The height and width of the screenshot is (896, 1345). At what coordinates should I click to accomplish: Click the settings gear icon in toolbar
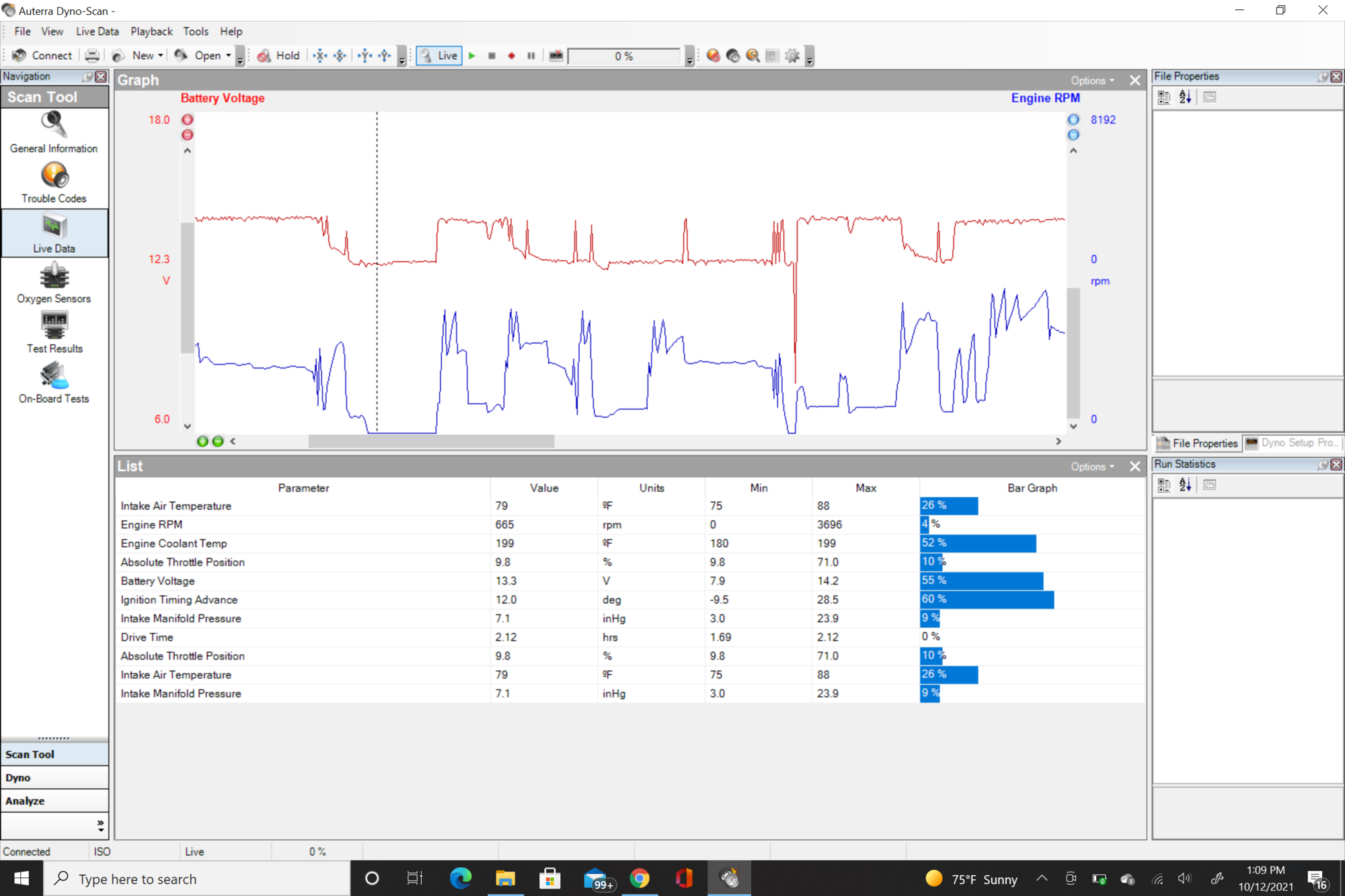[792, 56]
